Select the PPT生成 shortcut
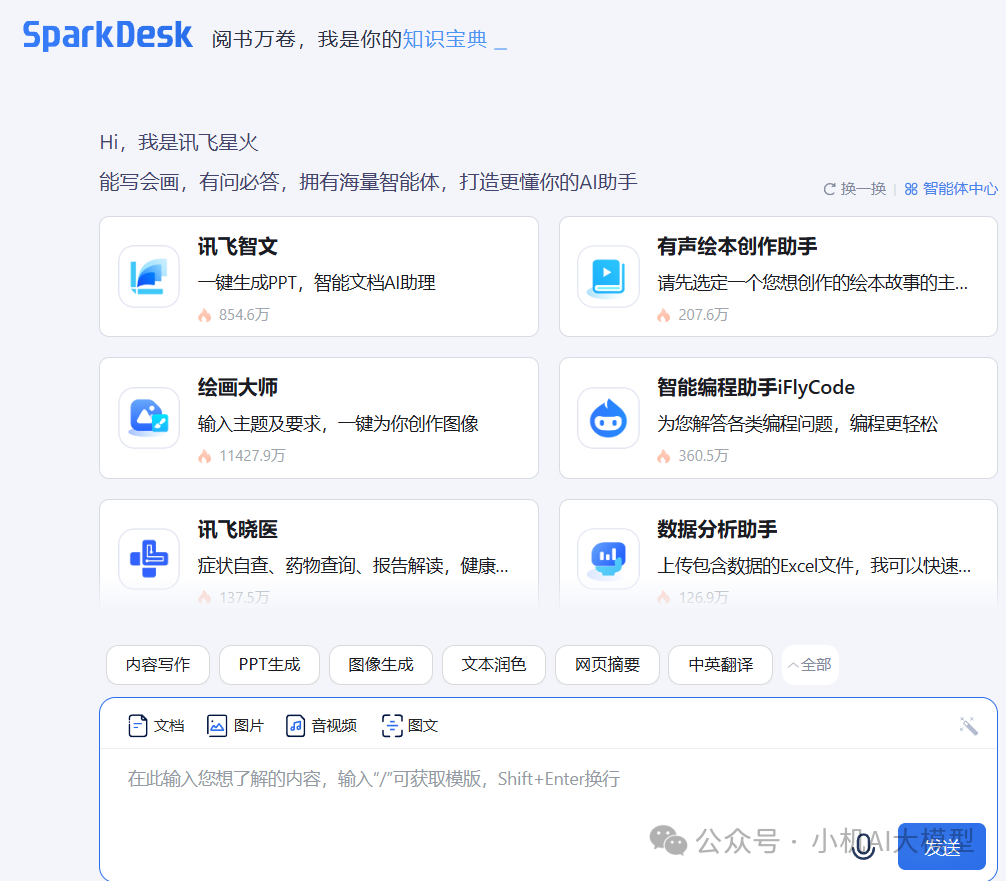The image size is (1006, 881). point(269,665)
